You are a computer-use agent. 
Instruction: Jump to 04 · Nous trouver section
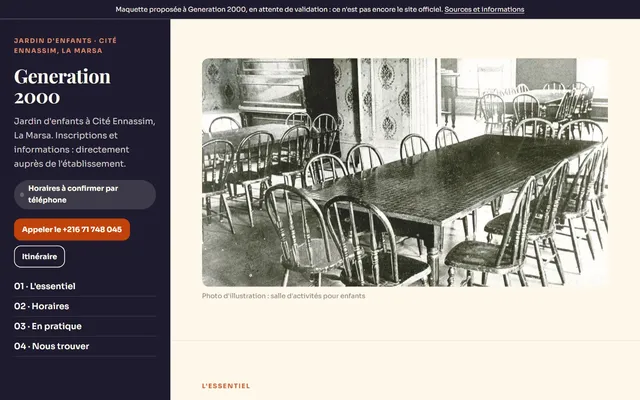click(x=85, y=346)
